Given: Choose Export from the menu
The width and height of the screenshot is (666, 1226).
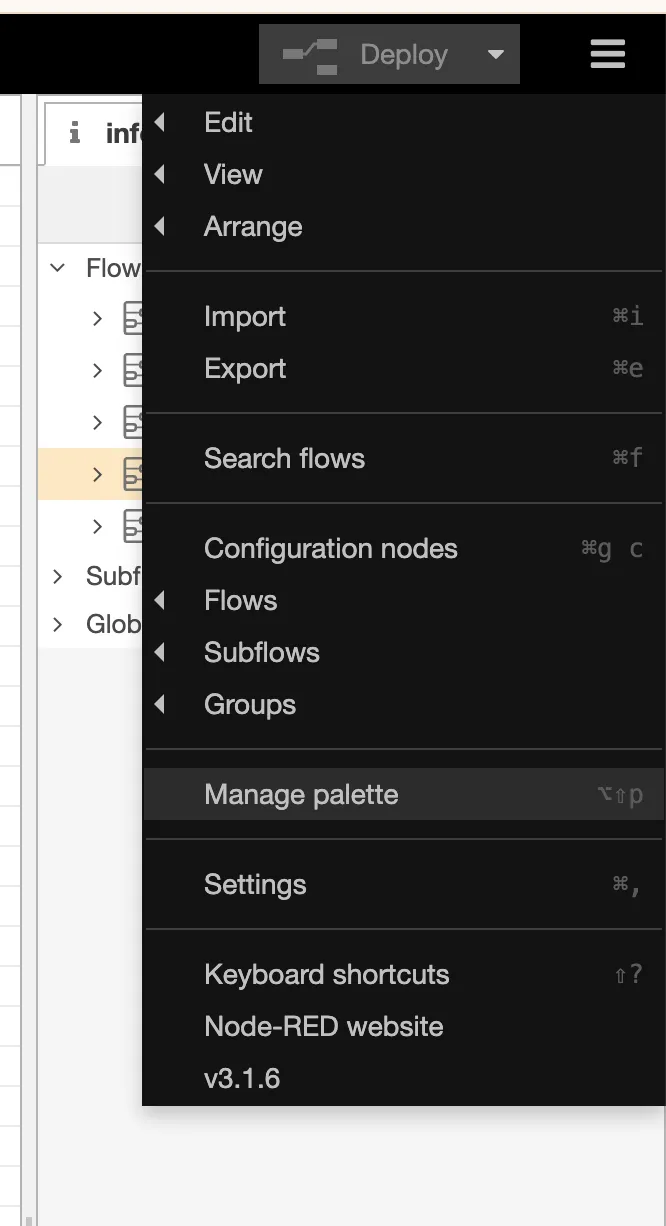Looking at the screenshot, I should click(403, 368).
